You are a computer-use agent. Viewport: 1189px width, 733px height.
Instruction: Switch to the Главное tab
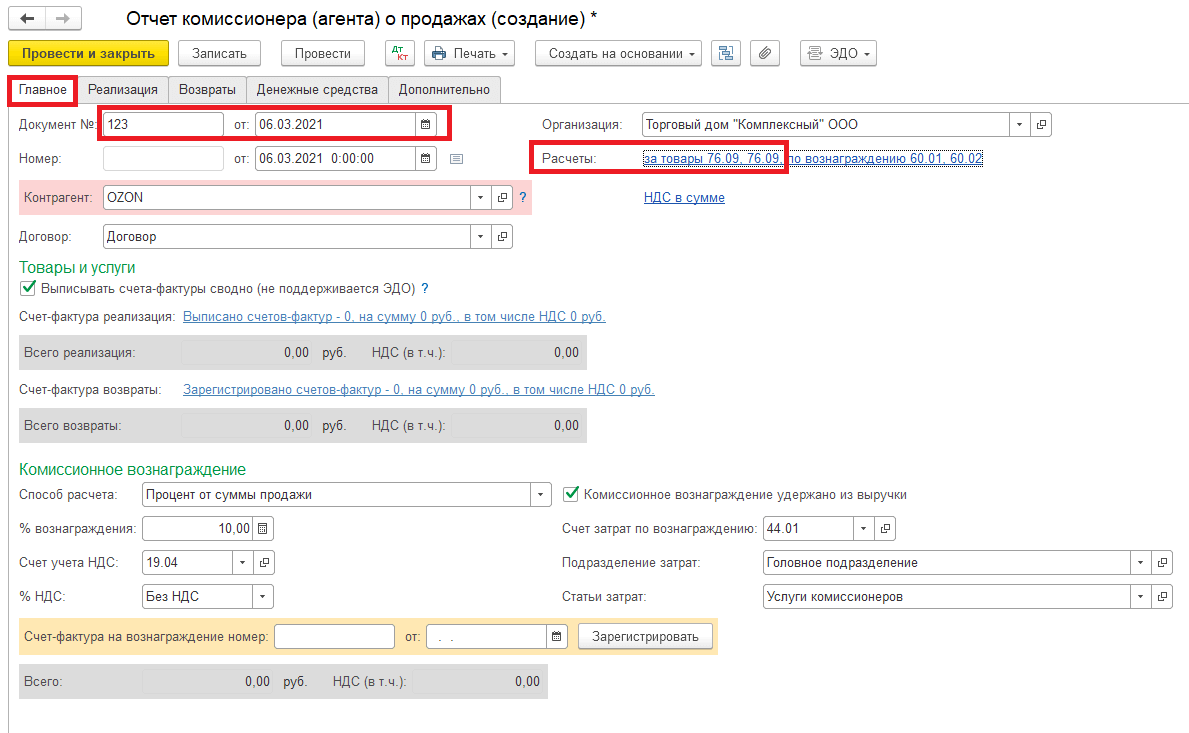point(42,89)
